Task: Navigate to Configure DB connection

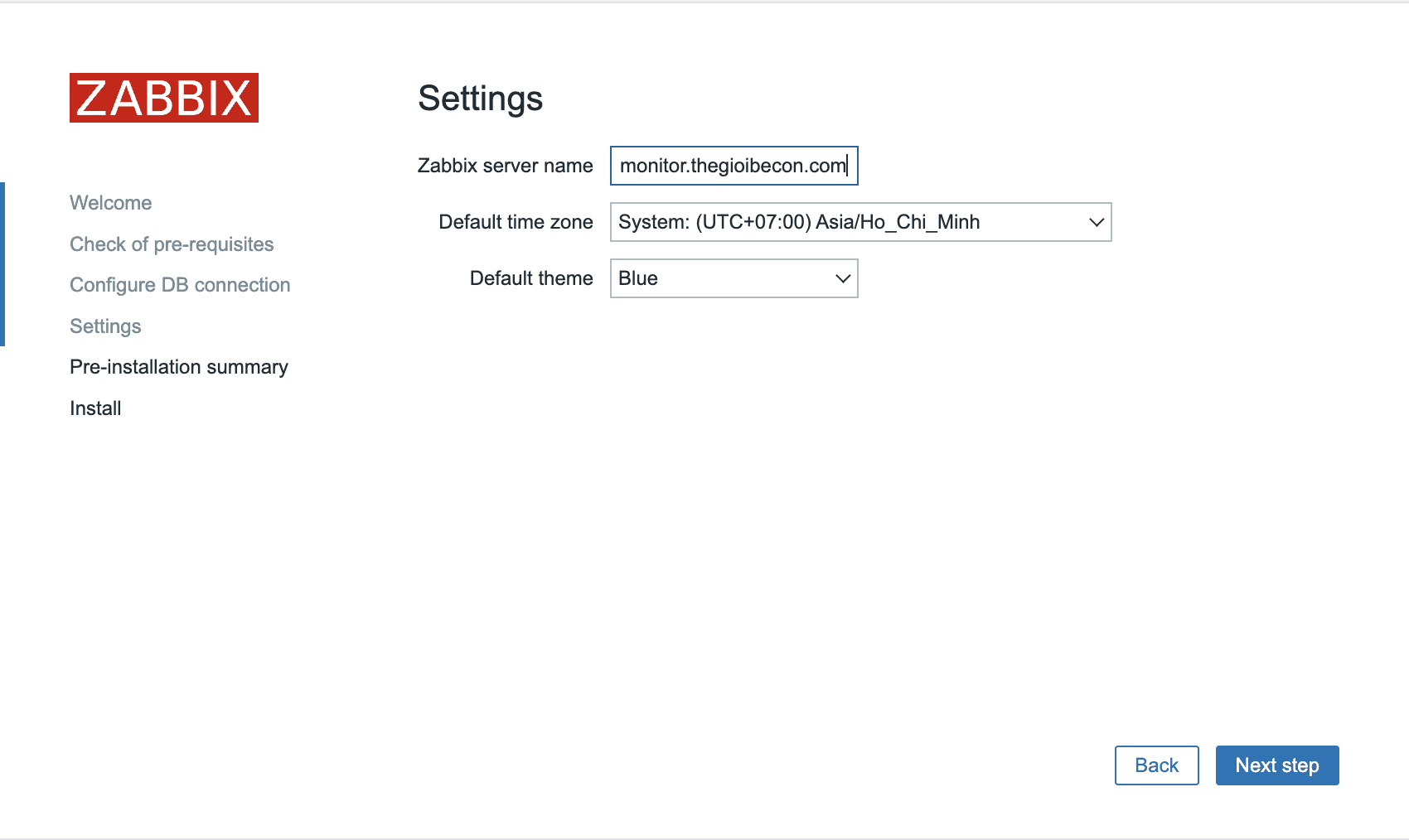Action: 180,284
